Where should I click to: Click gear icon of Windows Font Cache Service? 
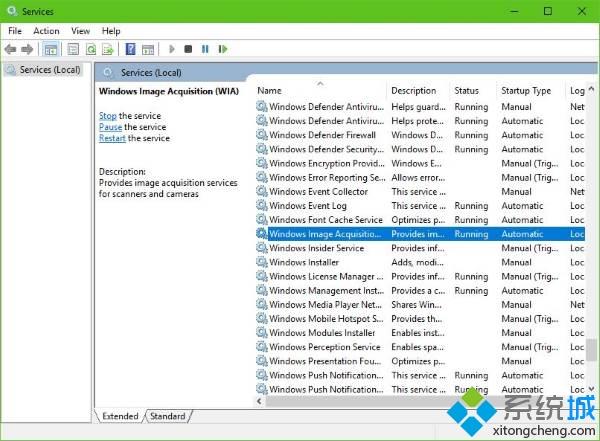262,220
